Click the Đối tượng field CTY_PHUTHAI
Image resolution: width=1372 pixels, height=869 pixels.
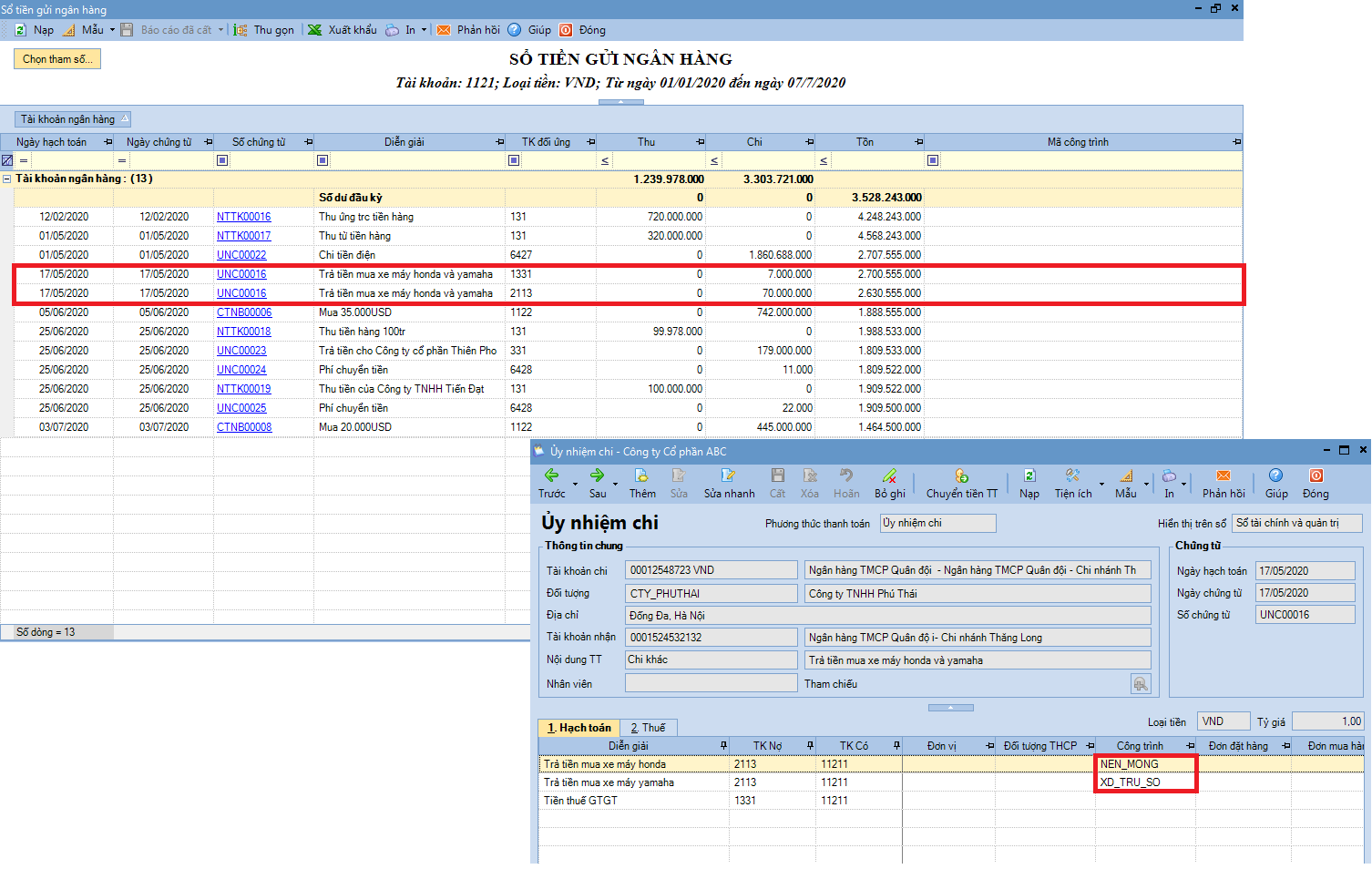pos(712,593)
